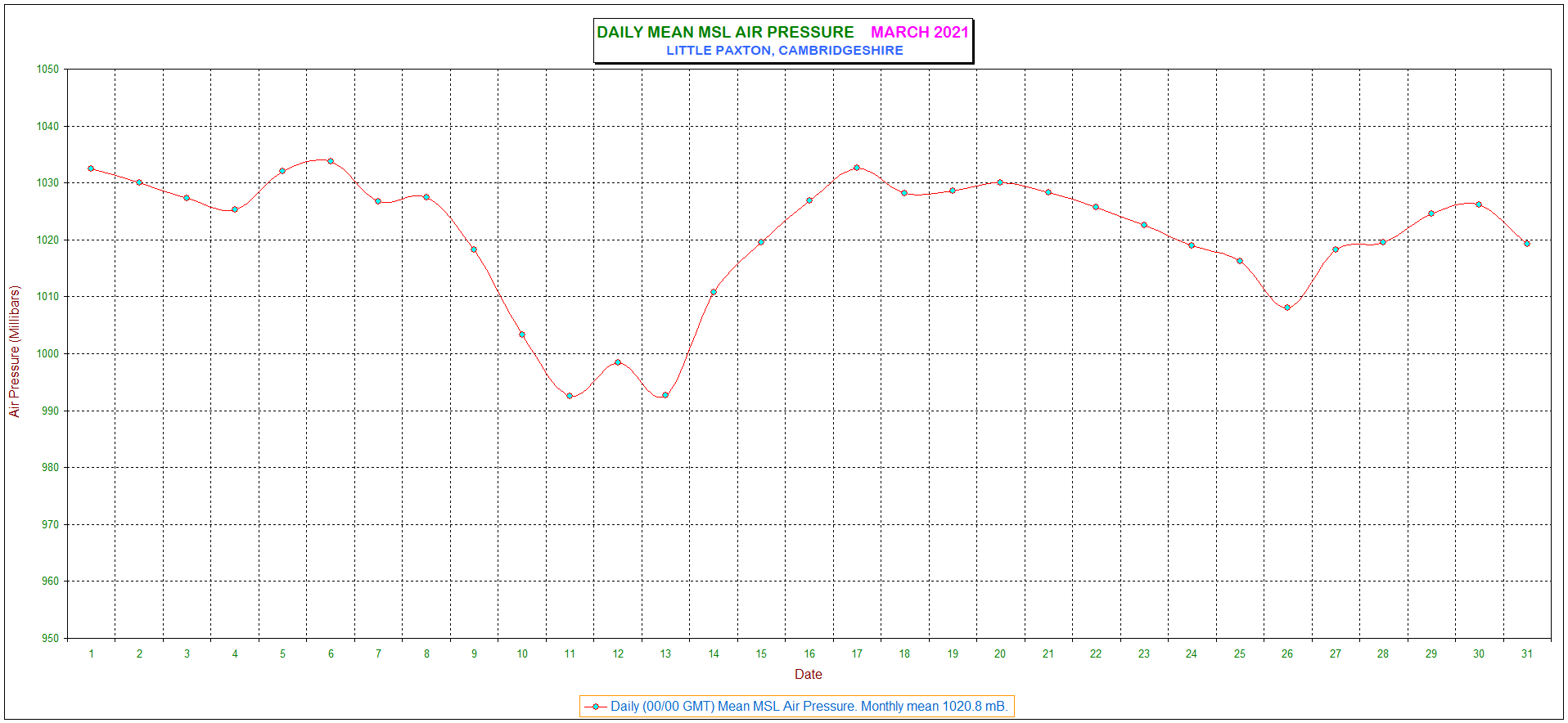The width and height of the screenshot is (1568, 723).
Task: Click the data point for date 20
Action: pyautogui.click(x=1000, y=182)
